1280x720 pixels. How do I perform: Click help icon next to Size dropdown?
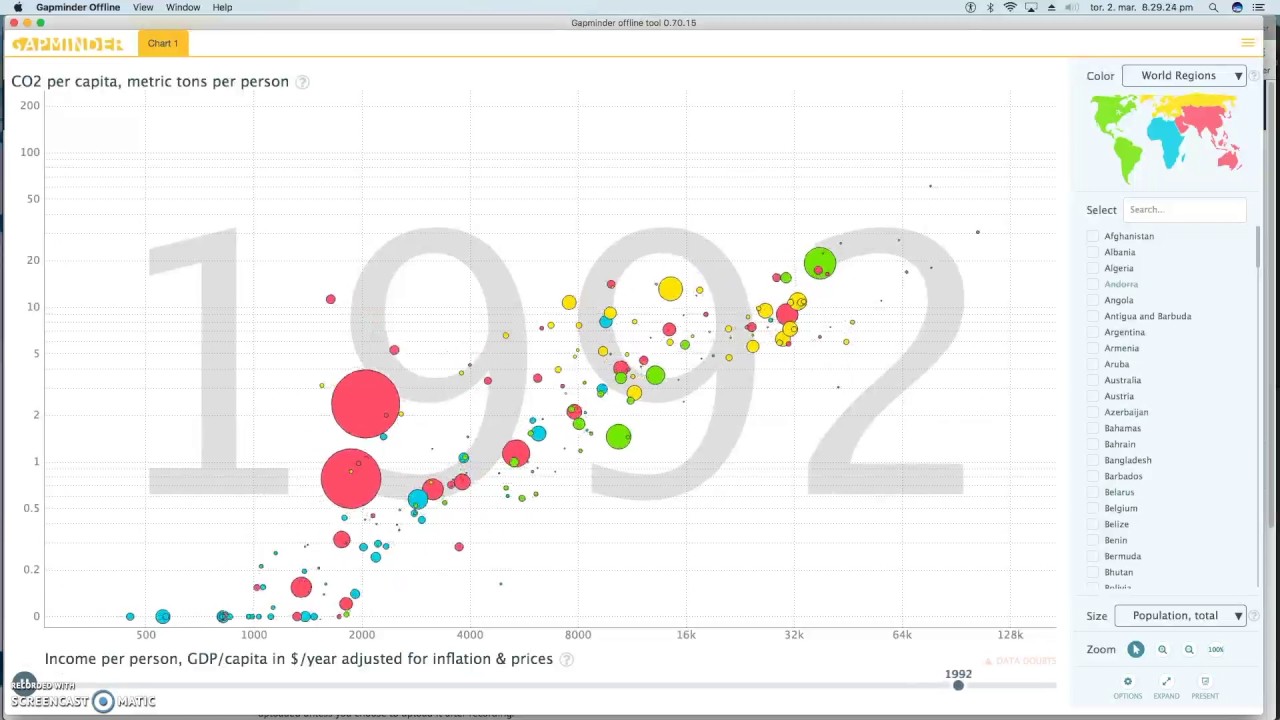pos(1254,616)
